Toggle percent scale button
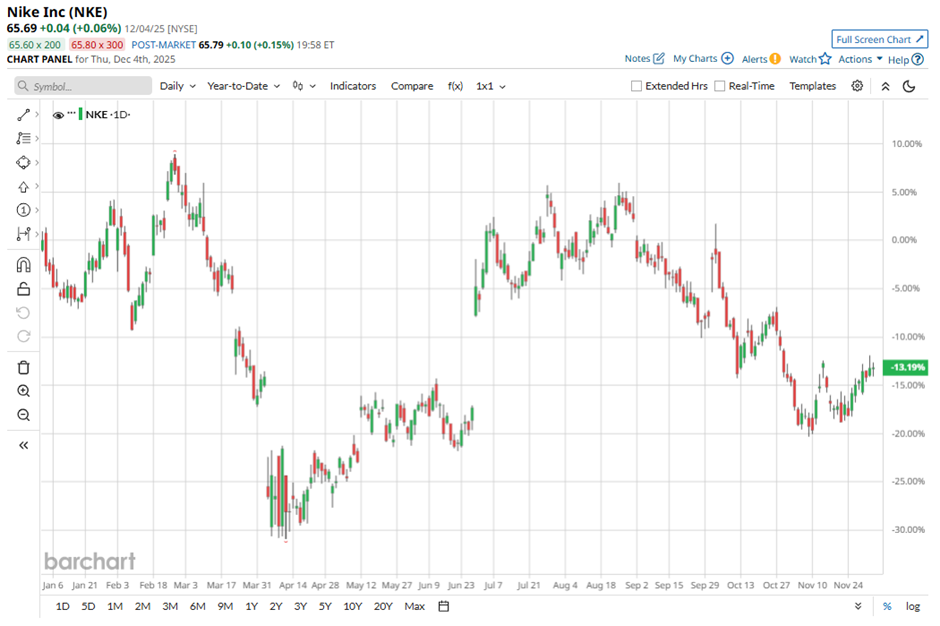The image size is (940, 626). tap(887, 606)
